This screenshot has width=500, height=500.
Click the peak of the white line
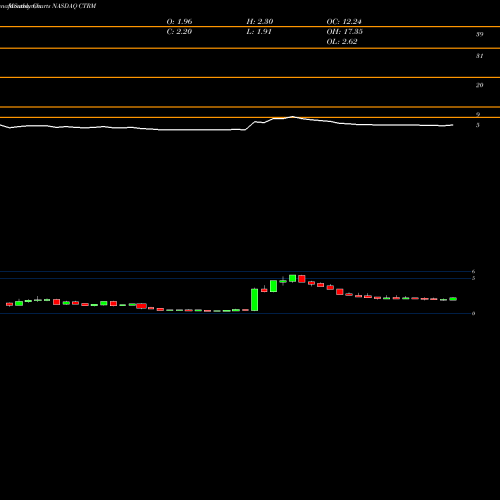point(293,117)
